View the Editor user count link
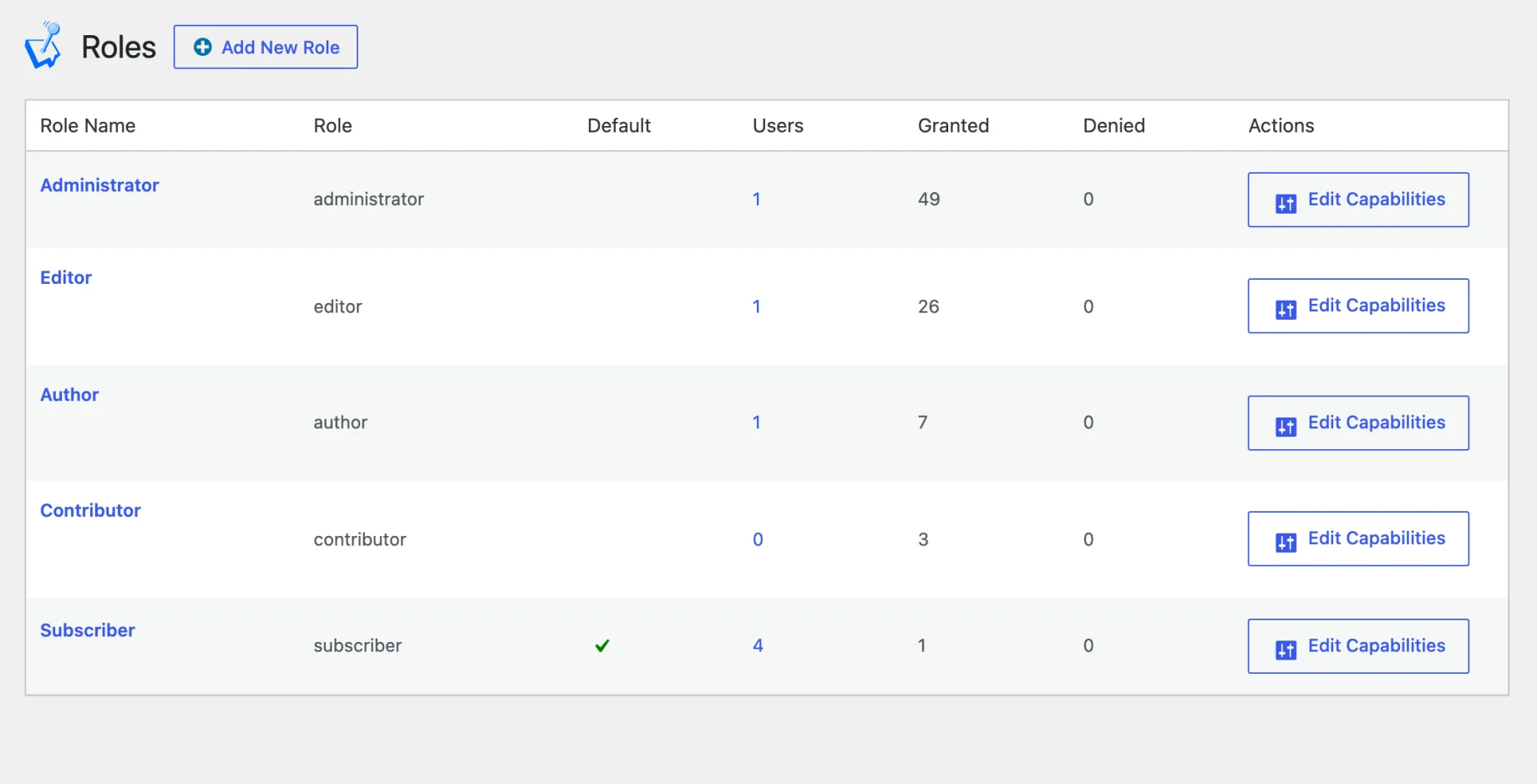Screen dimensions: 1537x784 757,306
